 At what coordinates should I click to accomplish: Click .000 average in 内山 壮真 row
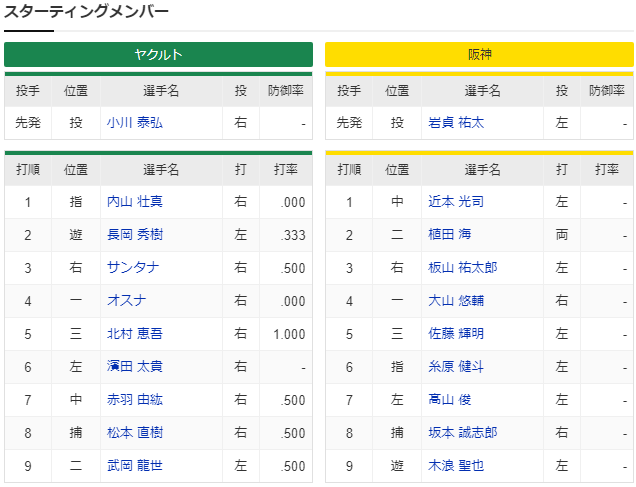coord(293,202)
